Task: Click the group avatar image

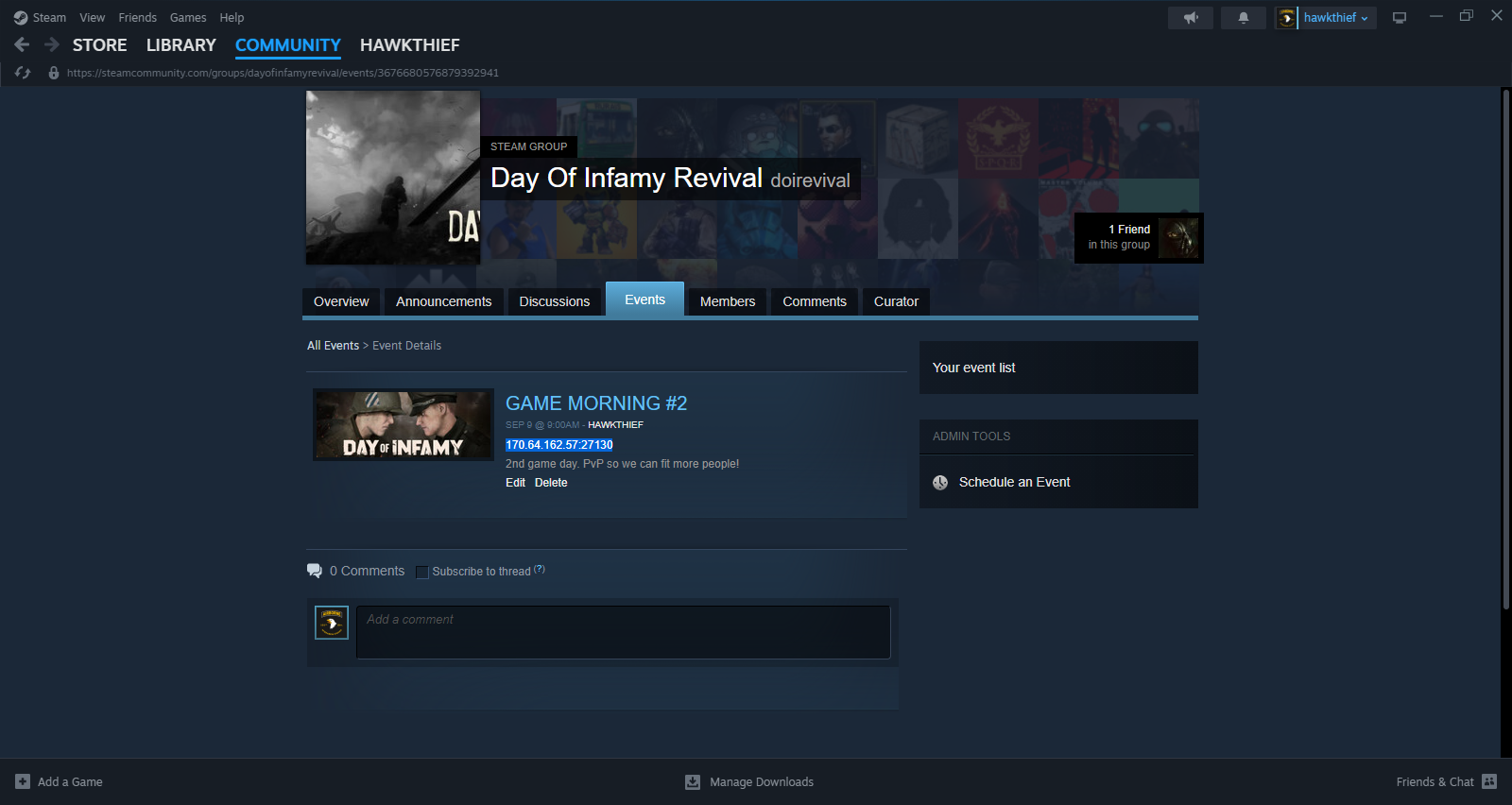Action: tap(393, 178)
